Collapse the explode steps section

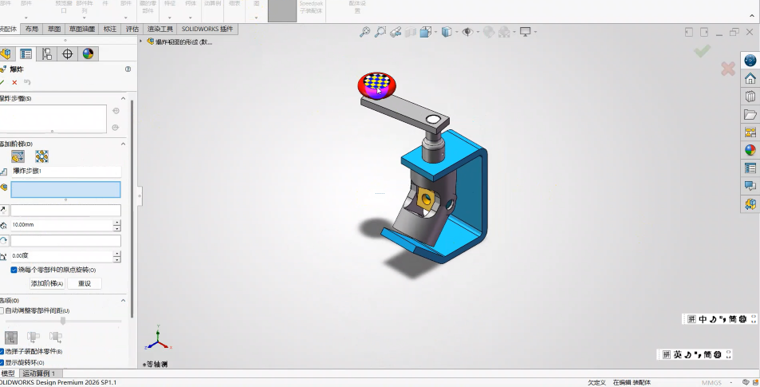pyautogui.click(x=123, y=98)
